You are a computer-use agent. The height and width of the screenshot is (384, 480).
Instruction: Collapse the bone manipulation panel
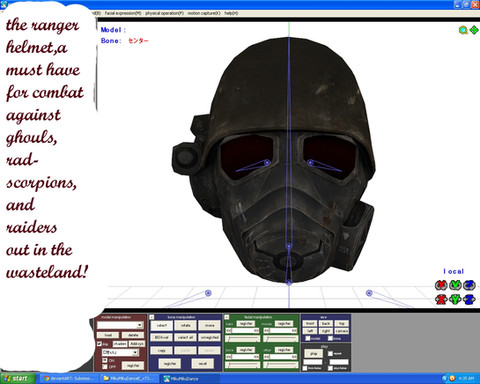click(152, 317)
